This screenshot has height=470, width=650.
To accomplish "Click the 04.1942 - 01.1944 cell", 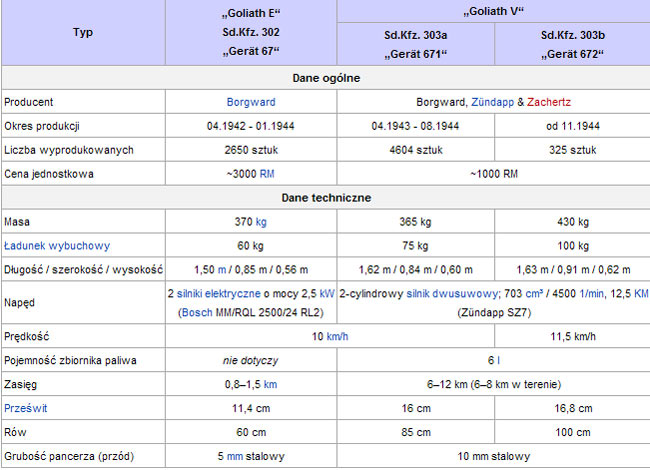I will point(251,126).
